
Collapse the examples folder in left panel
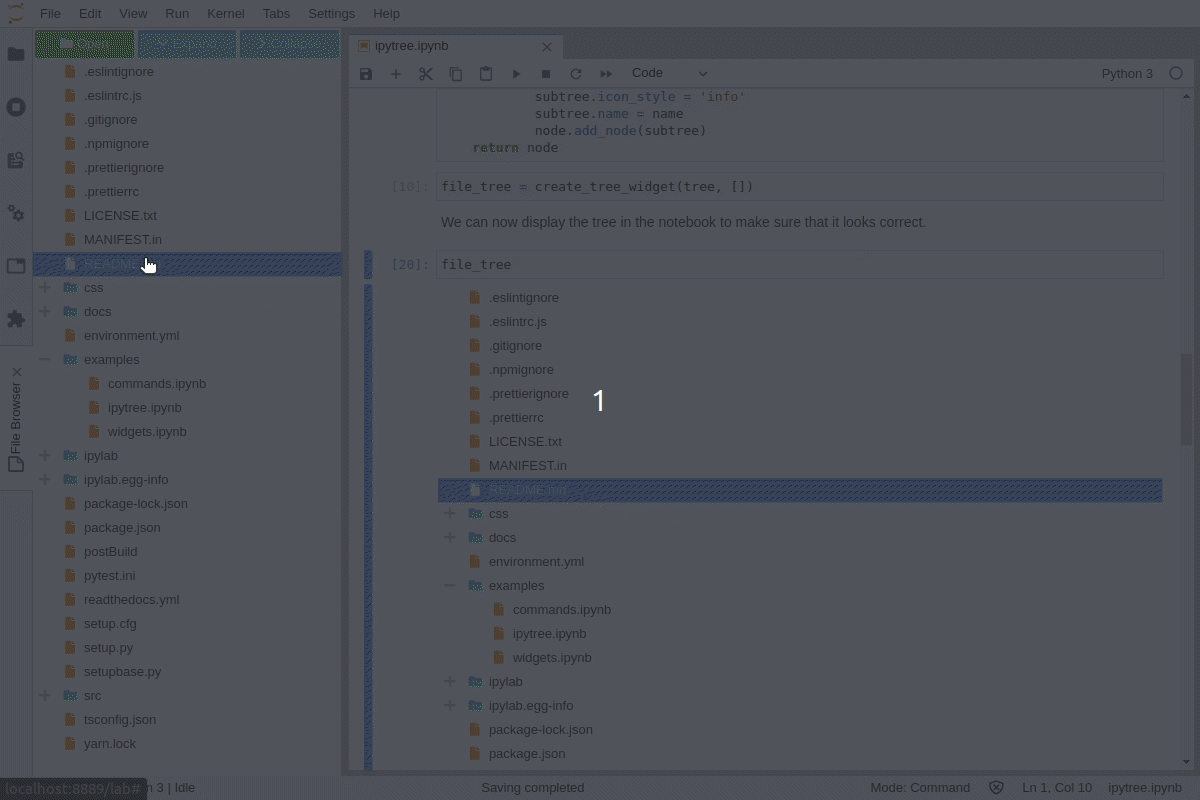[x=45, y=359]
